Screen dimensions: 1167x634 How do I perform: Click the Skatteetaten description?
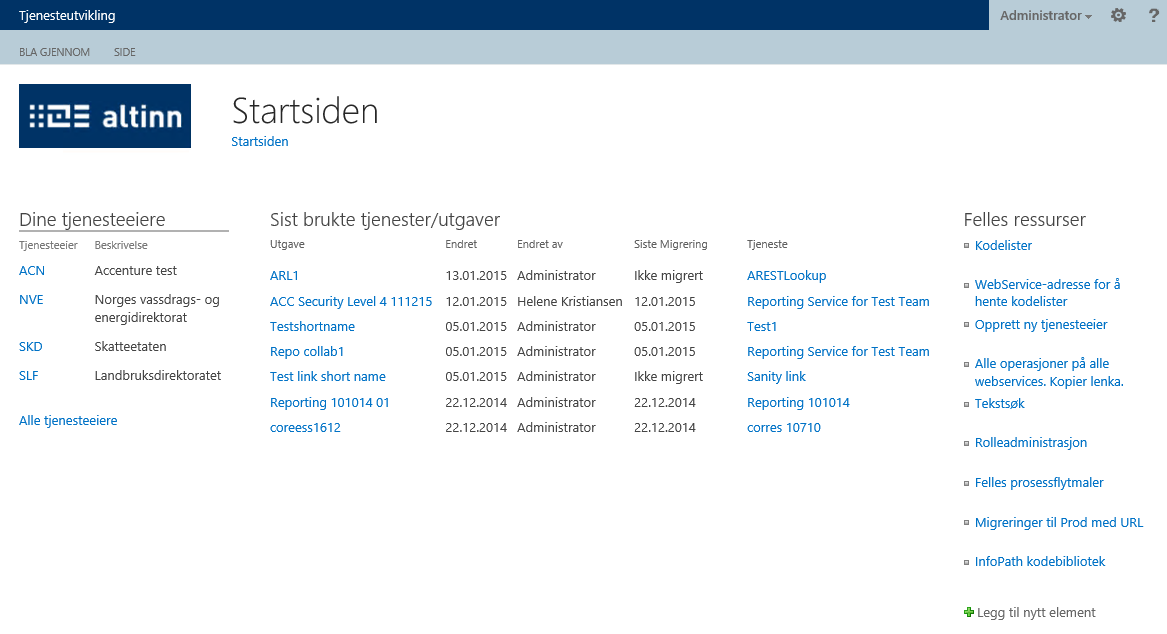(x=130, y=347)
